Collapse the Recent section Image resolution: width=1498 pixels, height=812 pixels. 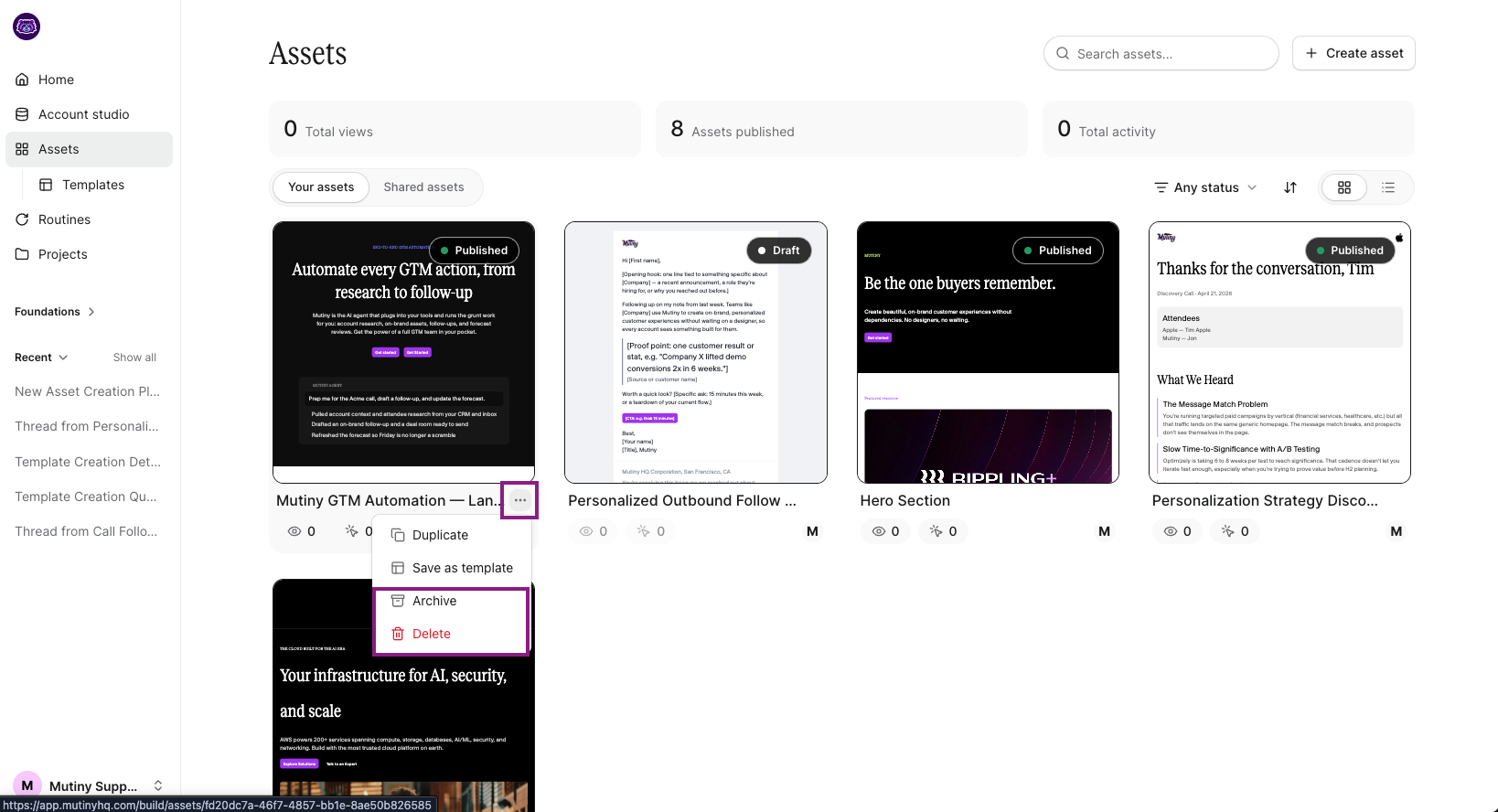pos(41,358)
